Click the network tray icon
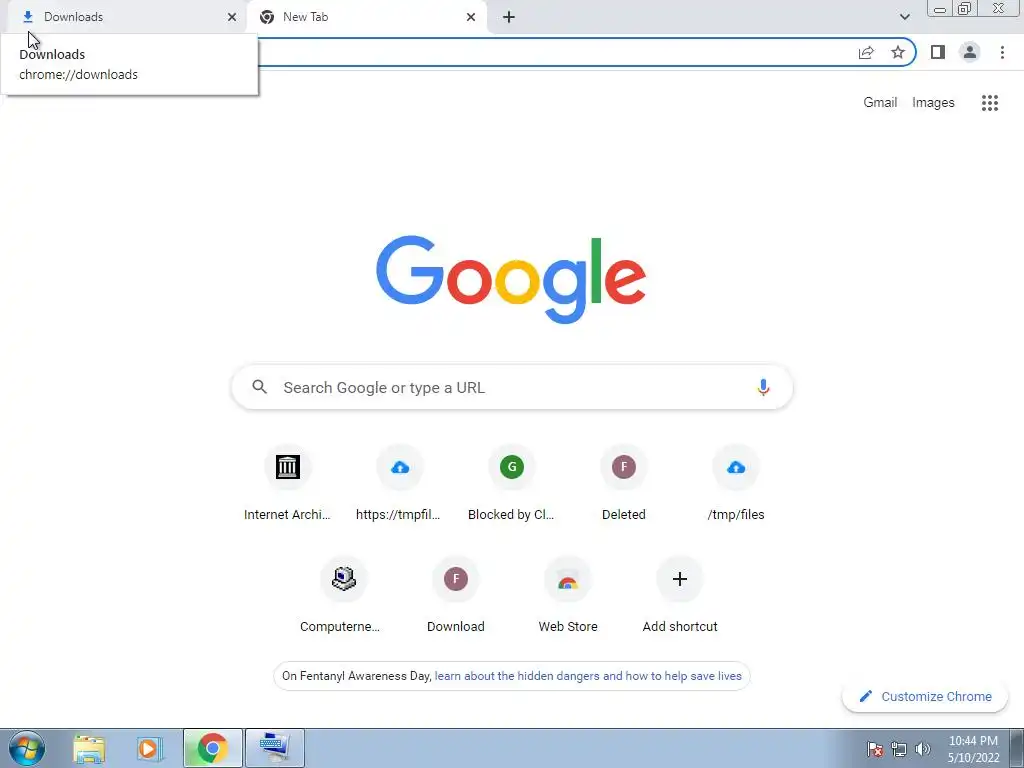 [899, 749]
